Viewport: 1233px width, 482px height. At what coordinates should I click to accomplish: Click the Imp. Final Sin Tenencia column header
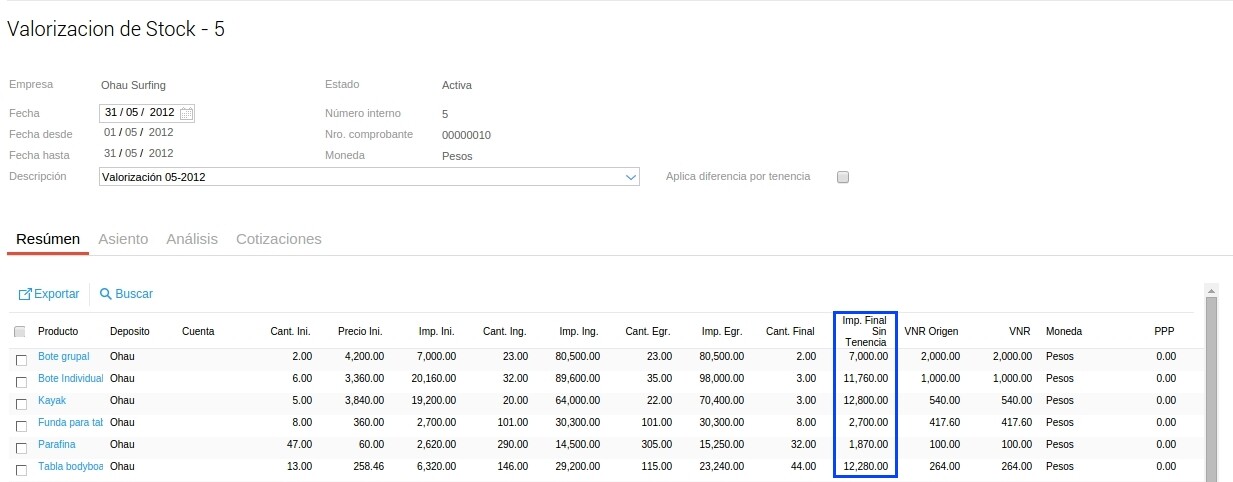point(864,331)
